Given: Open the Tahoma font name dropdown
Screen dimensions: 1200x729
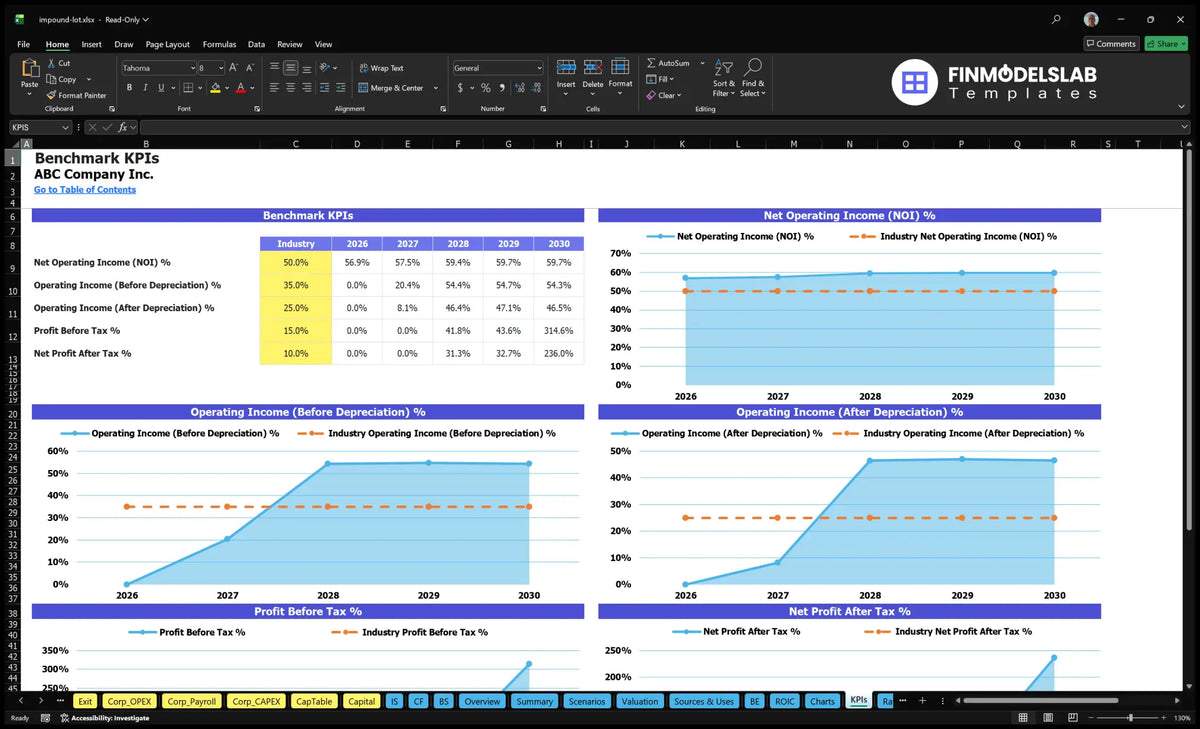Looking at the screenshot, I should tap(191, 68).
